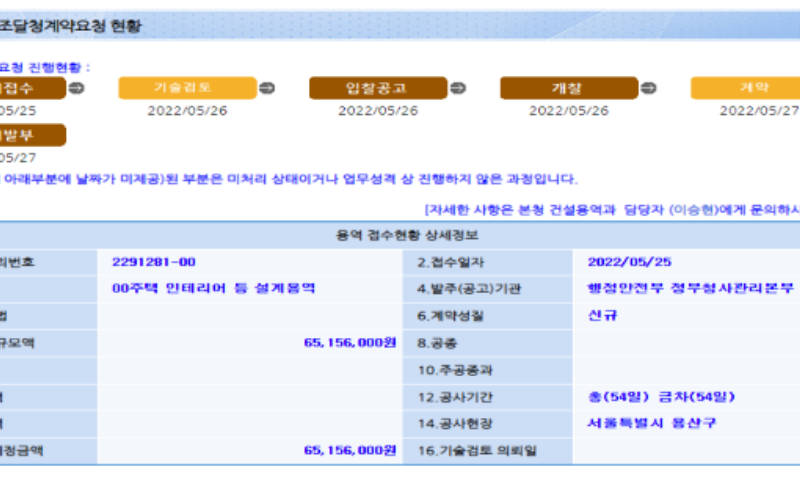The height and width of the screenshot is (482, 800).
Task: Click the arrow icon after 개찰 step
Action: coord(648,88)
